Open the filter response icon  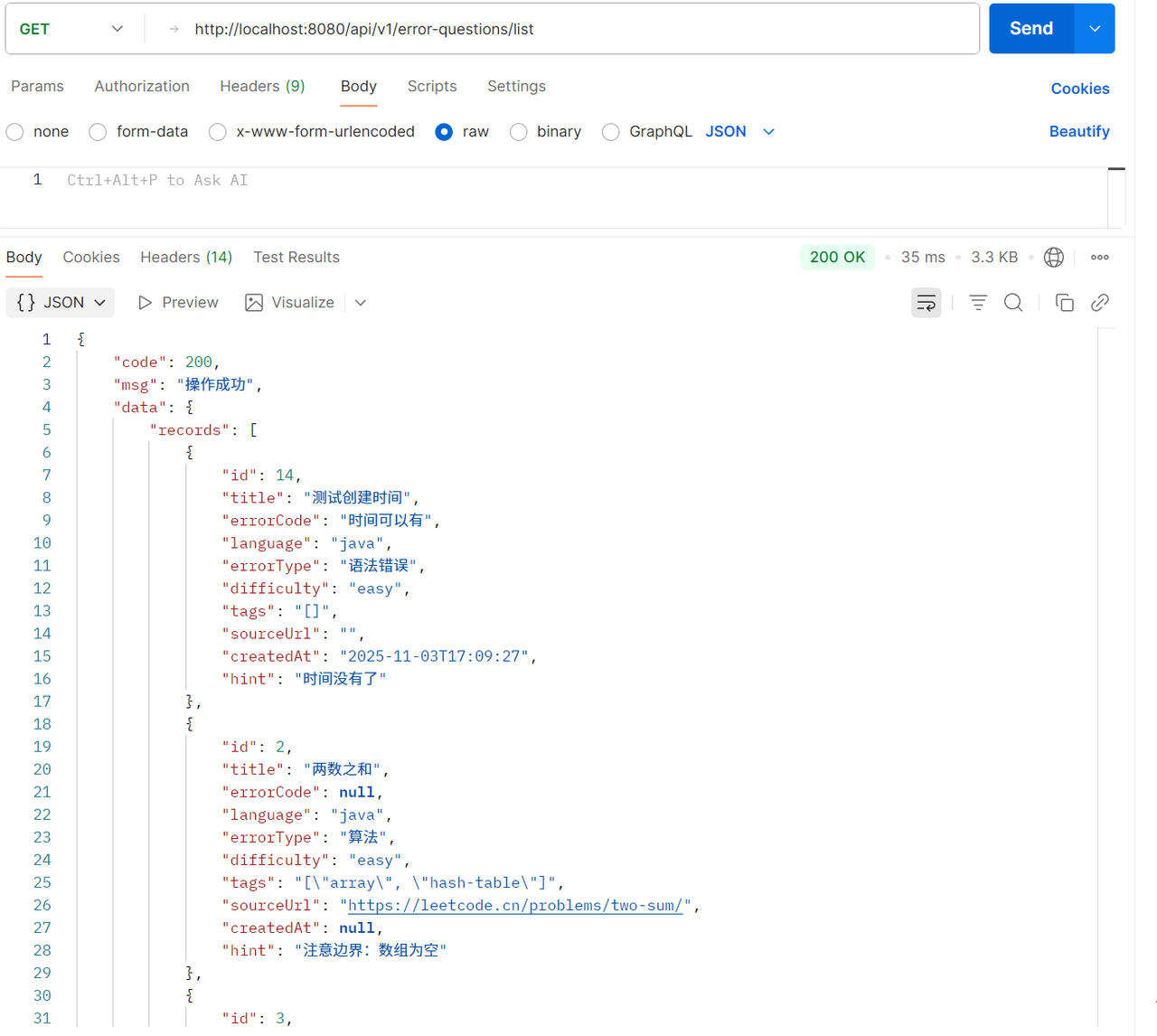[x=978, y=303]
